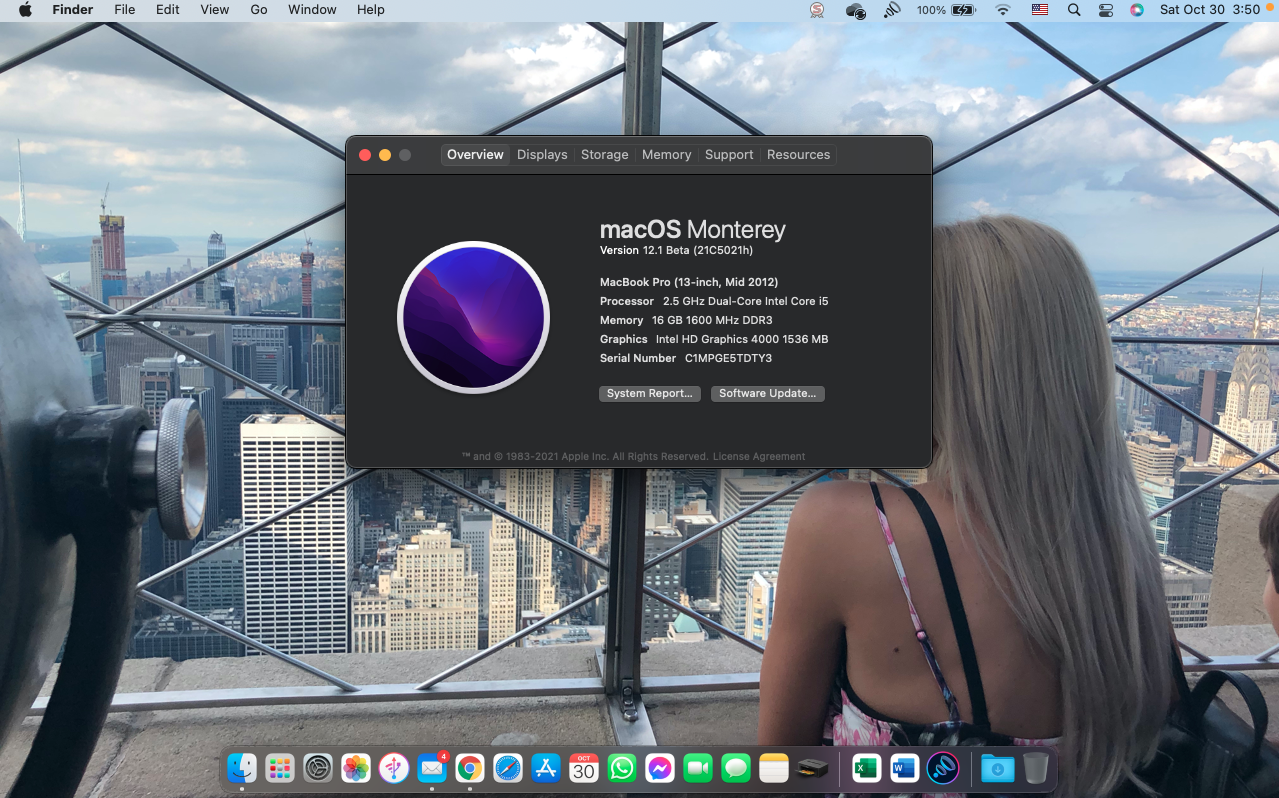
Task: Click the red ribbon badge menu bar icon
Action: tap(818, 10)
